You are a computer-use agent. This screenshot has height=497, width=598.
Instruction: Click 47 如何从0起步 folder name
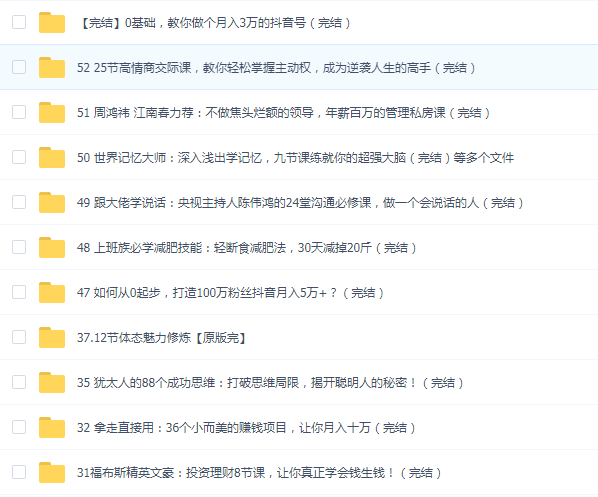230,293
